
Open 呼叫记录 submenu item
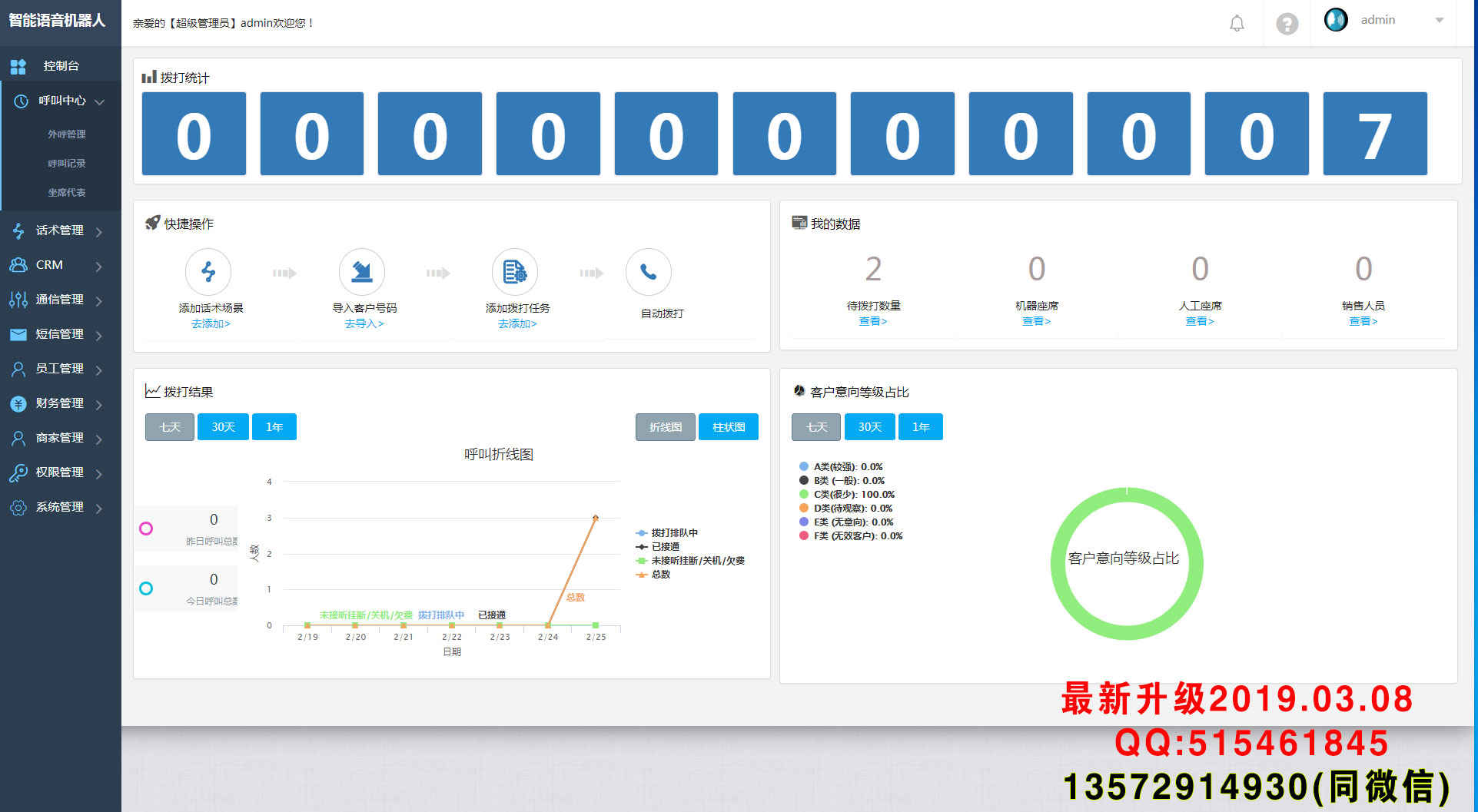coord(67,163)
